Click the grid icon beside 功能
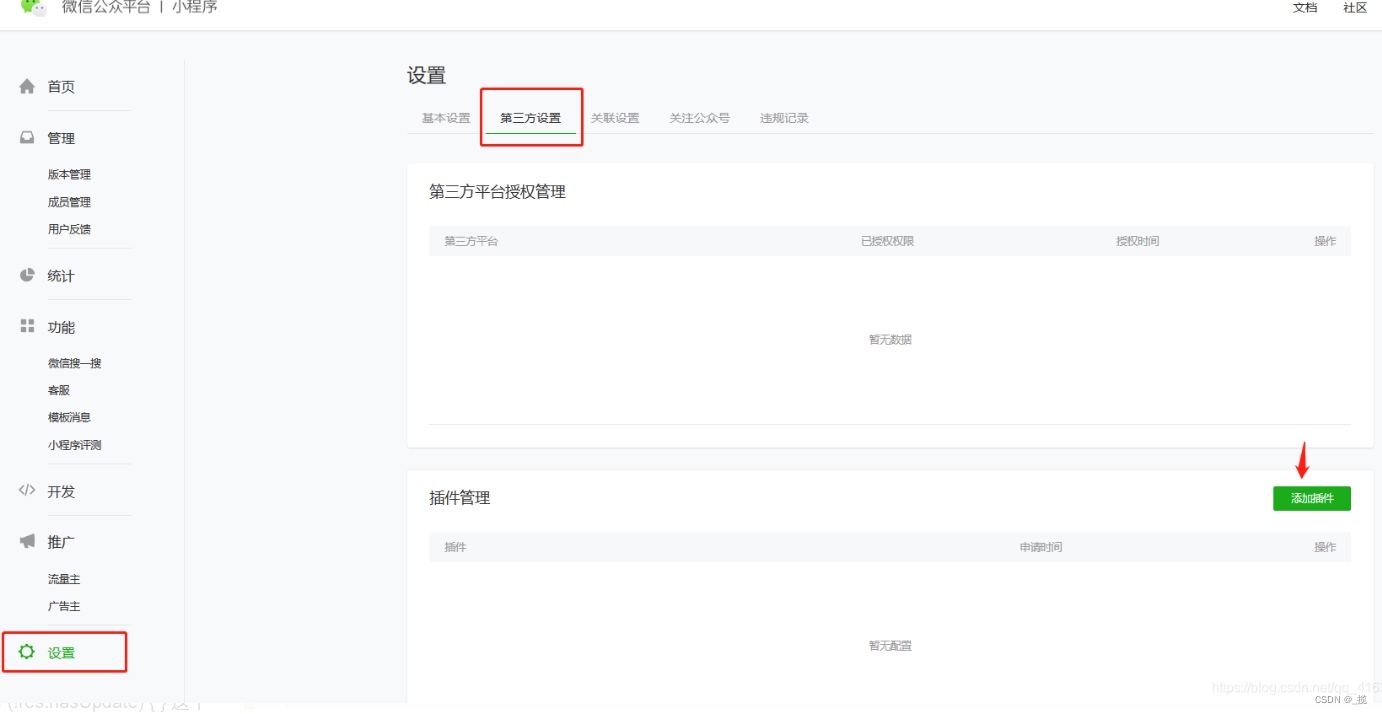 click(27, 327)
